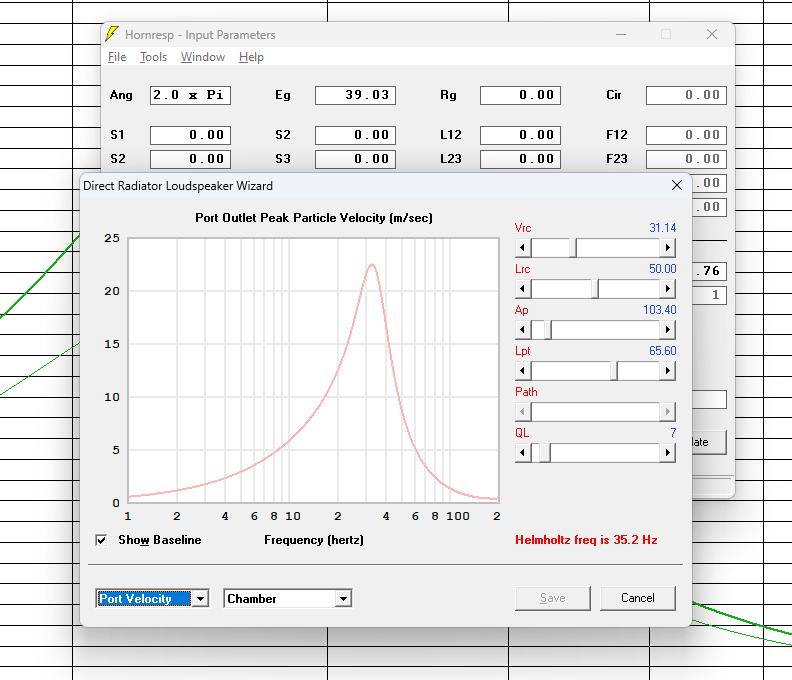Click the Frequency (hertz) axis label
This screenshot has width=792, height=680.
314,540
